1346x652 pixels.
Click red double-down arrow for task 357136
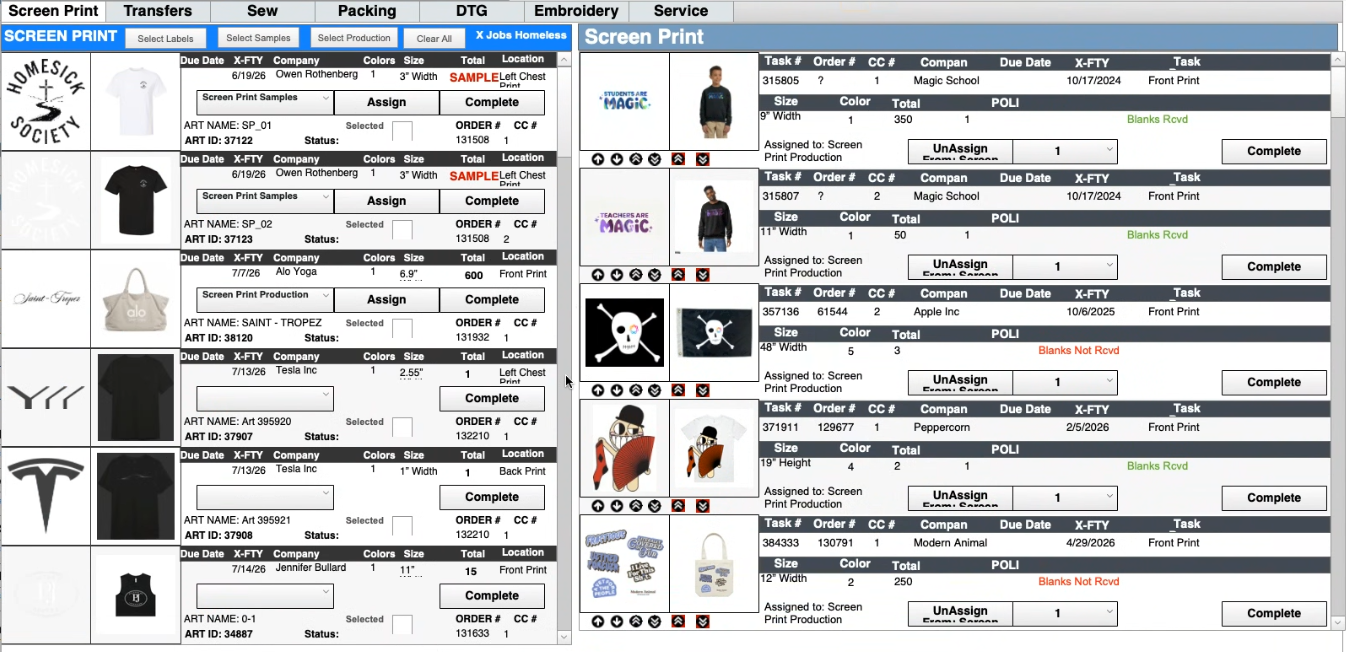702,390
